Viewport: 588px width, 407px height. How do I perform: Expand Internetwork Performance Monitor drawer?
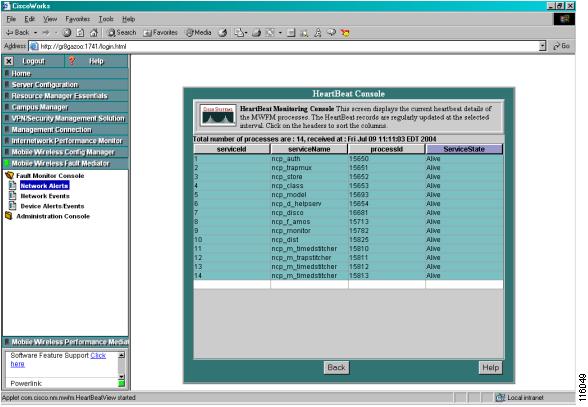point(65,141)
